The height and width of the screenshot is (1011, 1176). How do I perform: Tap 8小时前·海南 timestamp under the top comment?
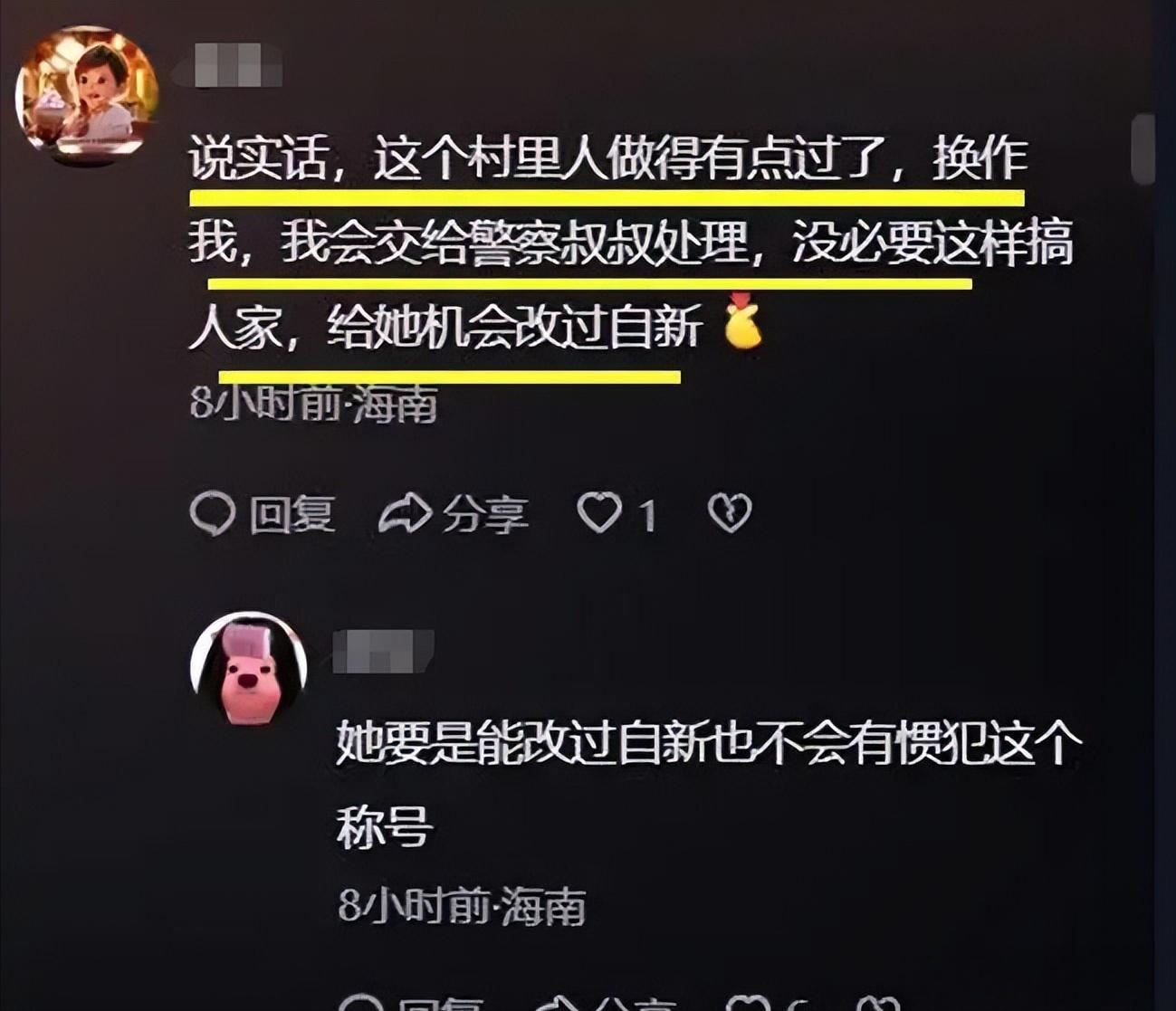(314, 405)
